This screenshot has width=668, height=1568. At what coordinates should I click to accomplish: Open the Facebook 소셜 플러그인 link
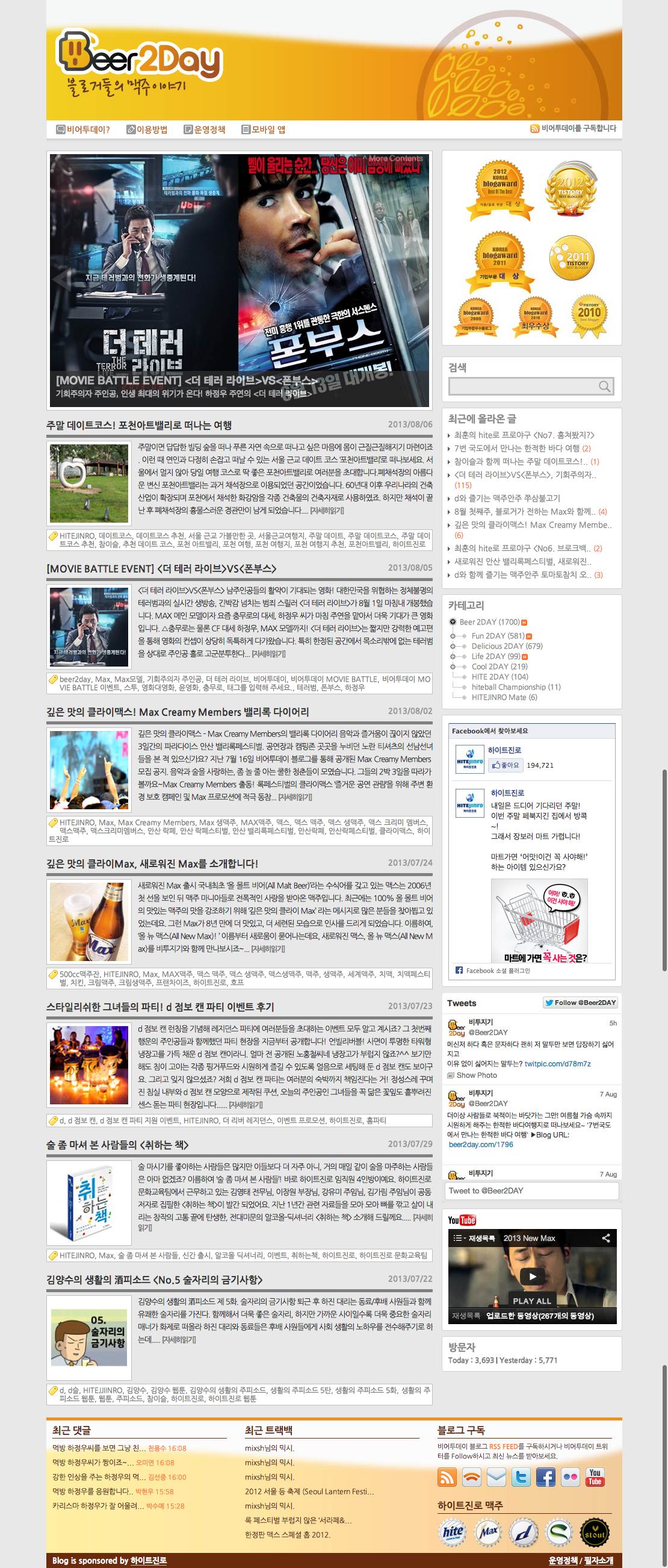(x=498, y=971)
